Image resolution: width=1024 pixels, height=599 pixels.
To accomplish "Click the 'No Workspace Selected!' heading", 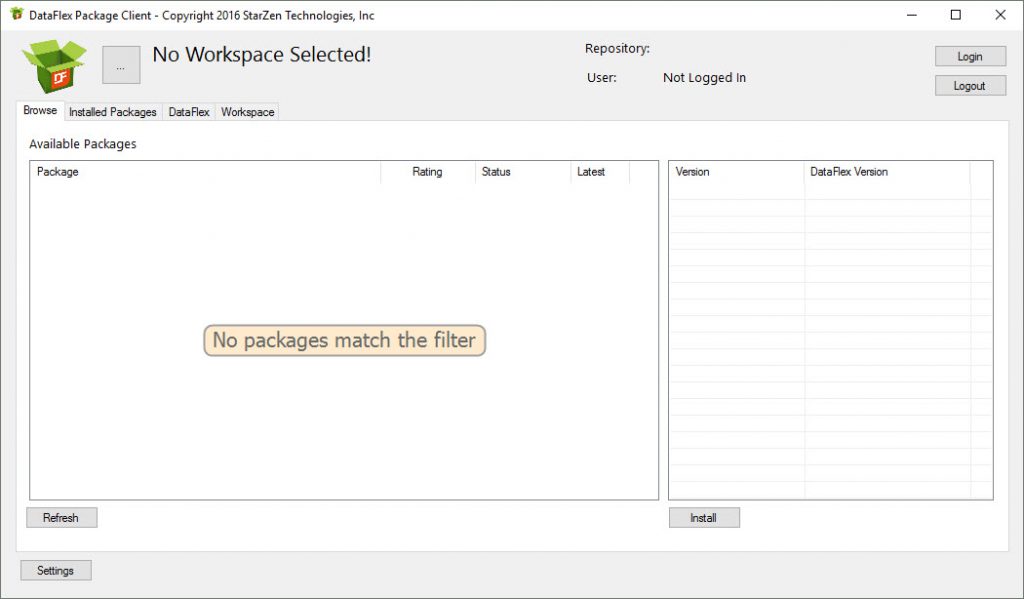I will (262, 55).
